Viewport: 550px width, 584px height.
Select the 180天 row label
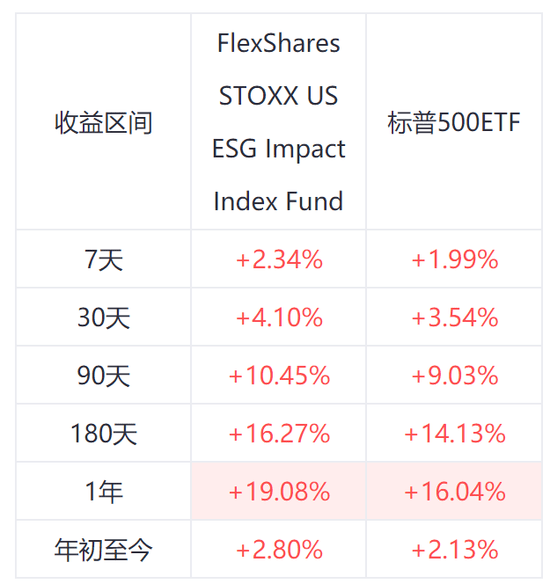point(104,434)
